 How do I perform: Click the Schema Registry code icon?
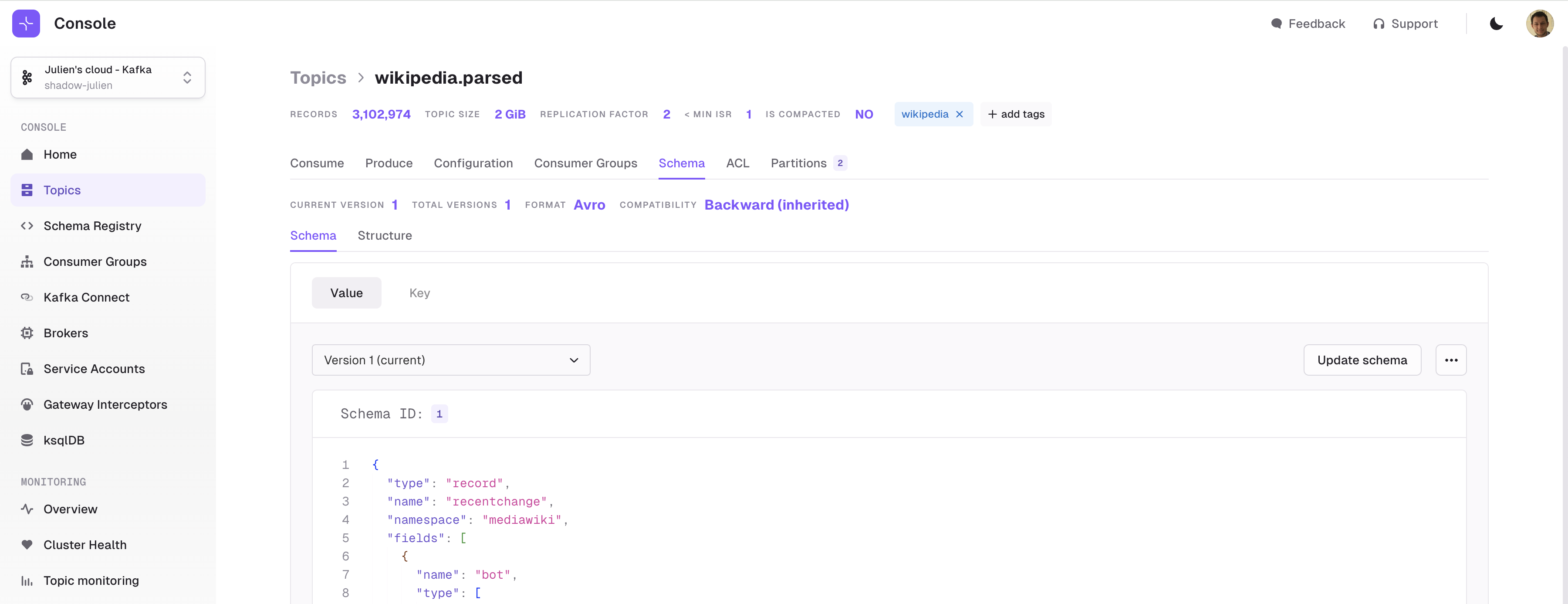(x=27, y=226)
